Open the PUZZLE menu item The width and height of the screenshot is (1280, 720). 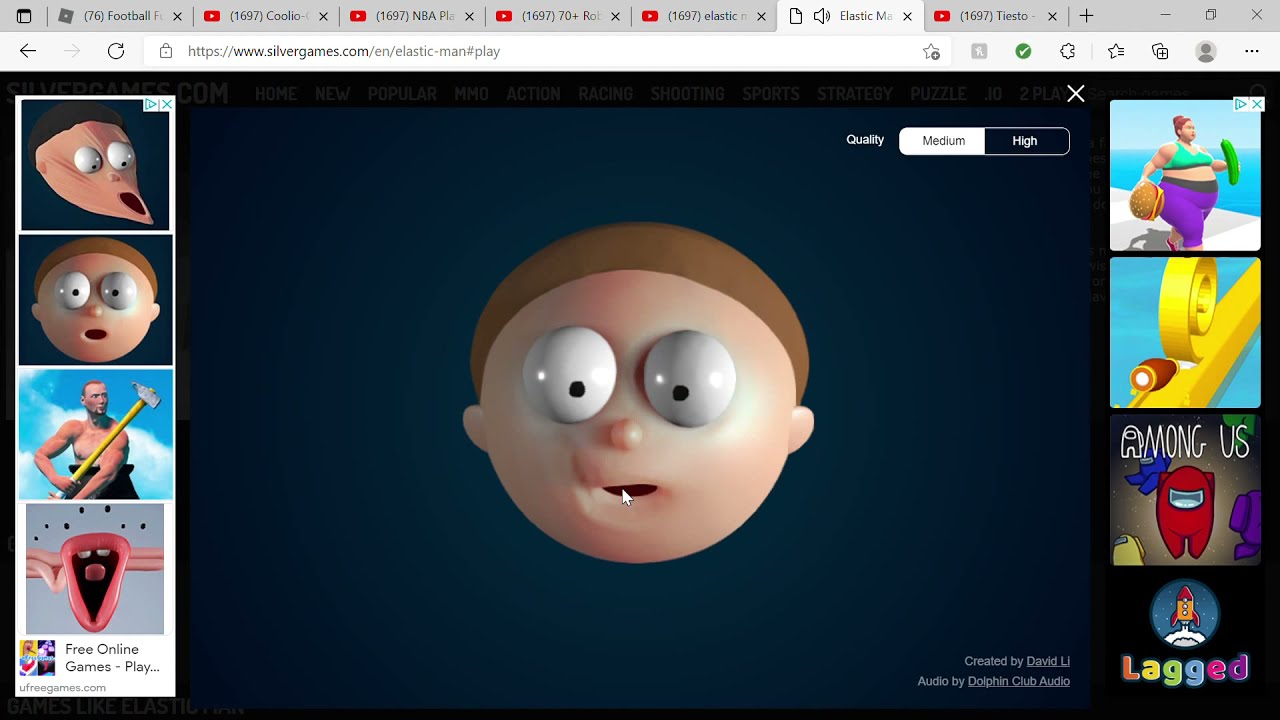pyautogui.click(x=938, y=94)
